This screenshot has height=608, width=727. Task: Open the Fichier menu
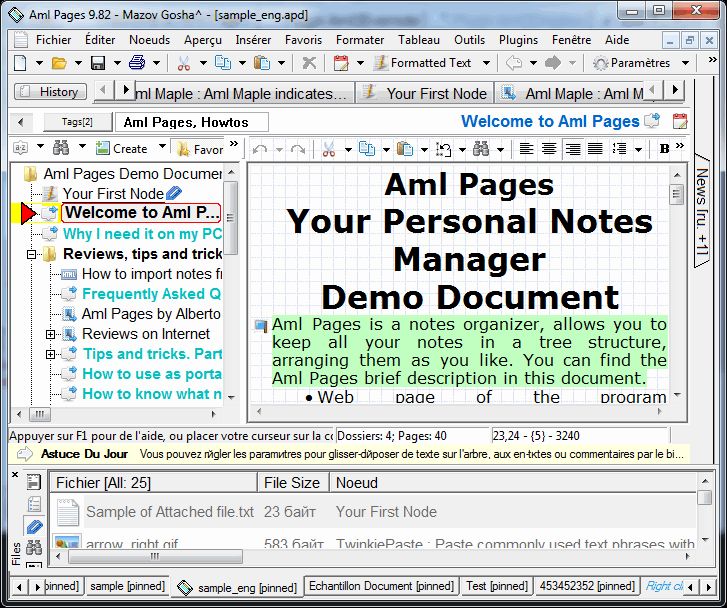pyautogui.click(x=53, y=40)
